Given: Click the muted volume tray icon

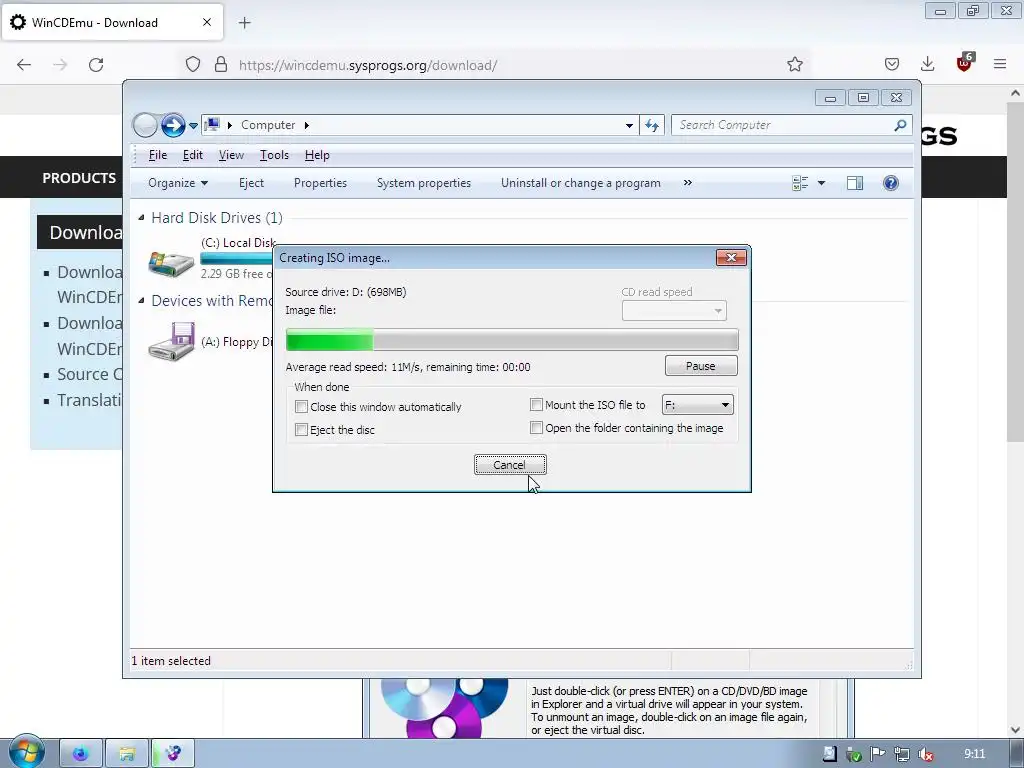Looking at the screenshot, I should [925, 754].
